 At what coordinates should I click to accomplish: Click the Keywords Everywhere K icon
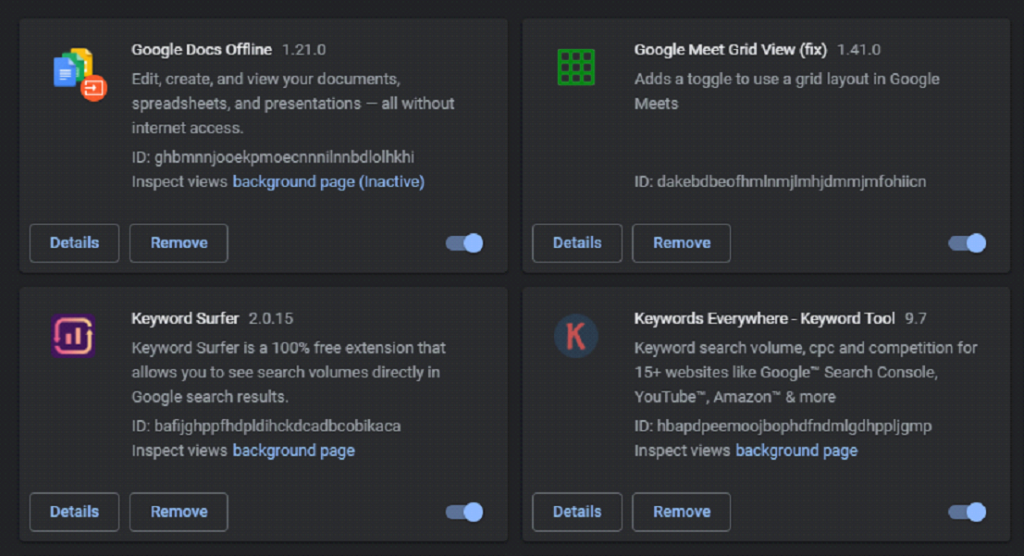tap(575, 336)
